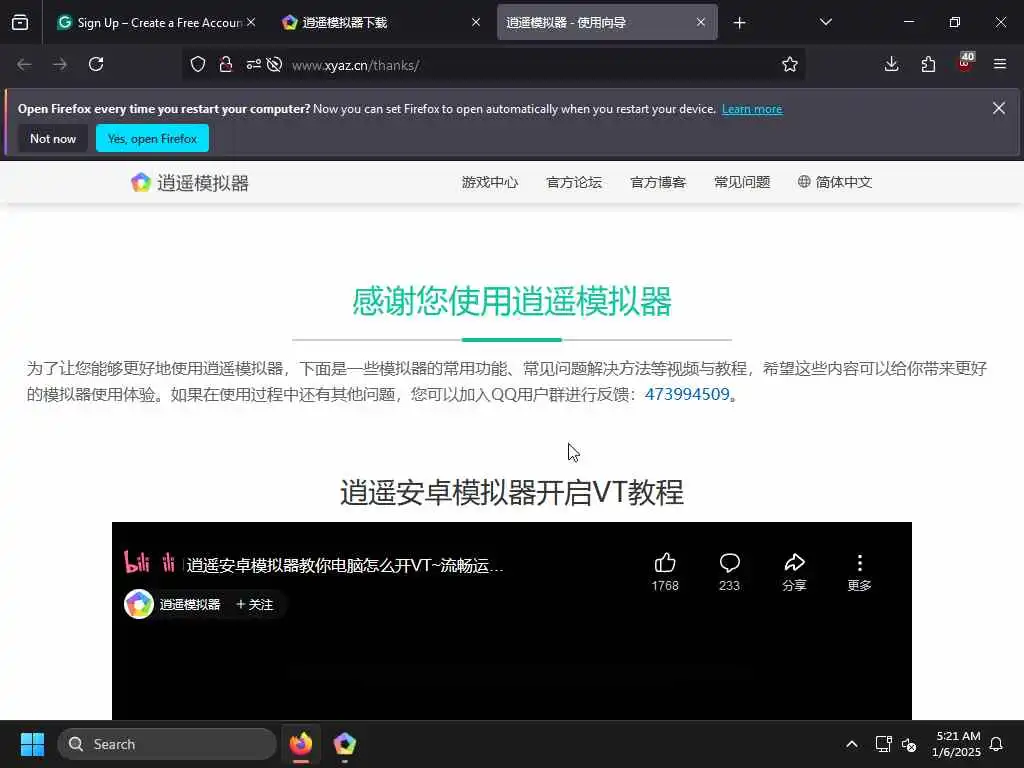Open the Firefox downloads panel
The height and width of the screenshot is (768, 1024).
tap(891, 64)
